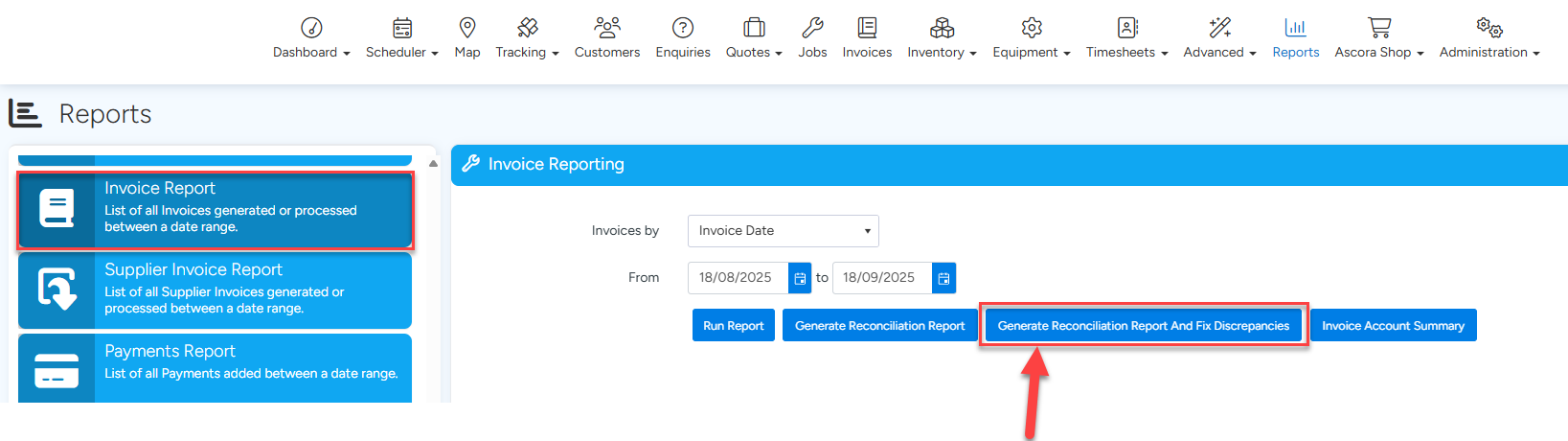1568x441 pixels.
Task: Open the Inventory menu
Action: tap(942, 52)
